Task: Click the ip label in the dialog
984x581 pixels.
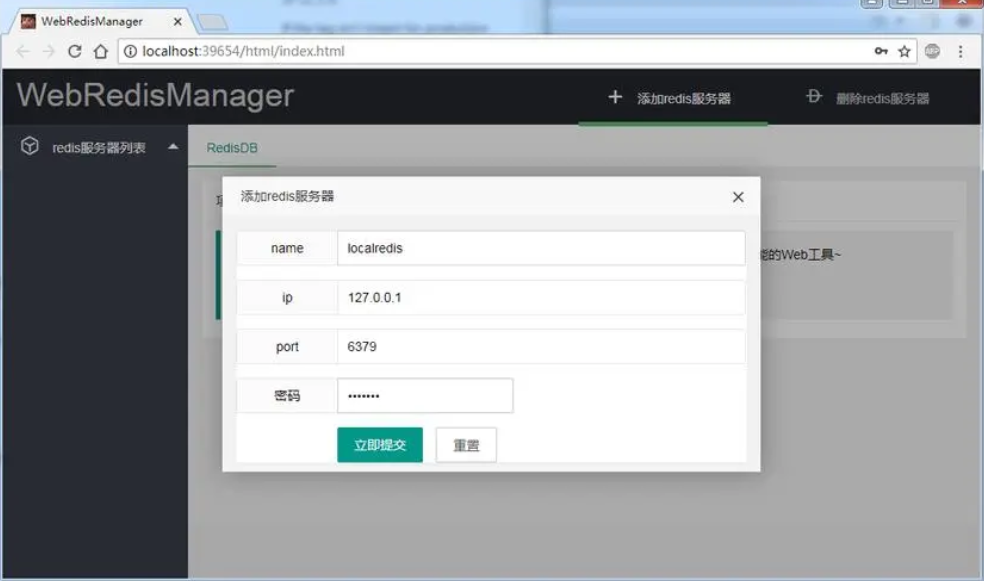Action: [x=287, y=297]
